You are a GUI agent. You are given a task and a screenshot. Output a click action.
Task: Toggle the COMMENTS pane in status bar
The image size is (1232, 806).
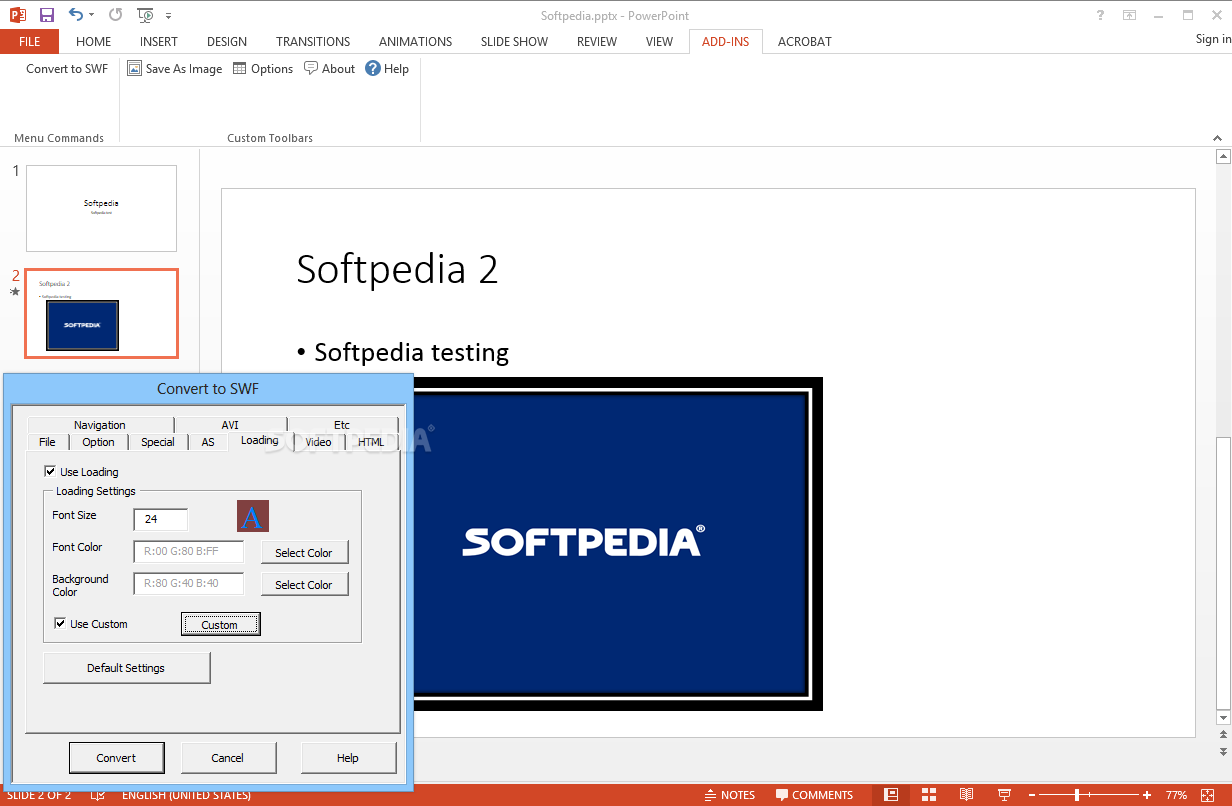pyautogui.click(x=814, y=795)
